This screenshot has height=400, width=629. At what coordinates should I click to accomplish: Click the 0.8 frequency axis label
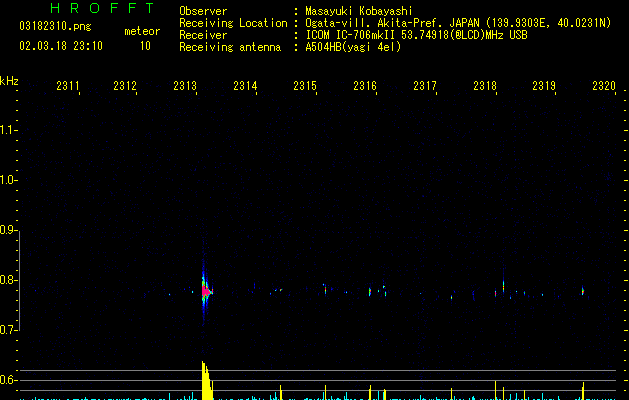[8, 280]
